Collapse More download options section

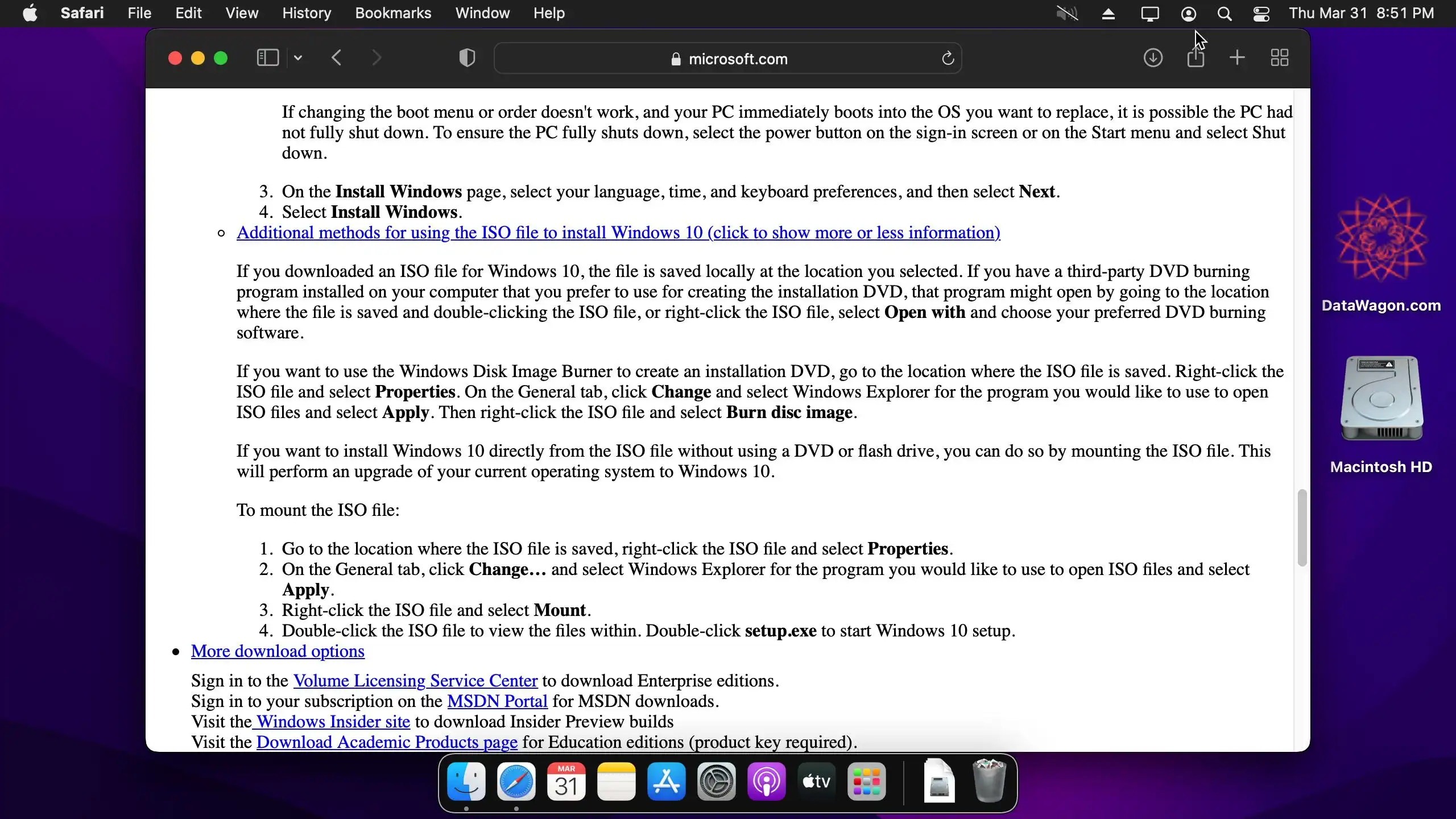coord(278,651)
